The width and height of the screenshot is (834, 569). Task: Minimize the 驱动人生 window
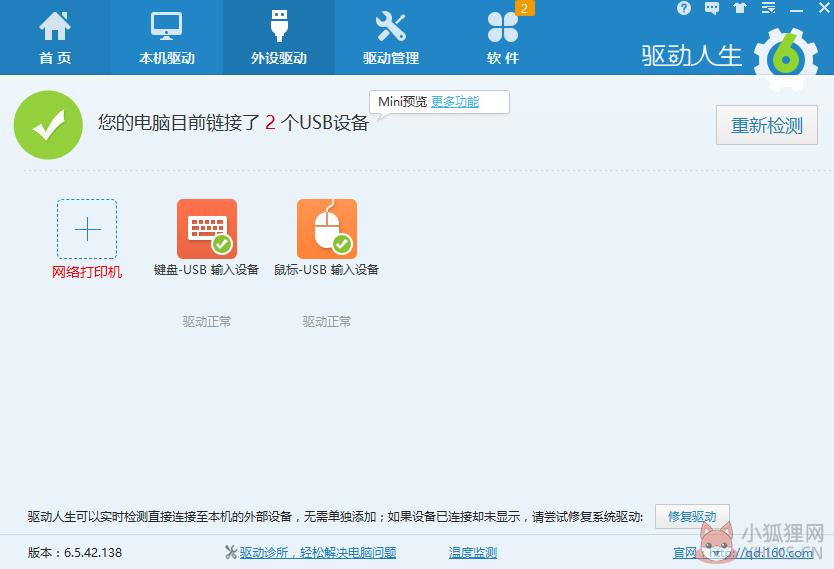point(796,10)
